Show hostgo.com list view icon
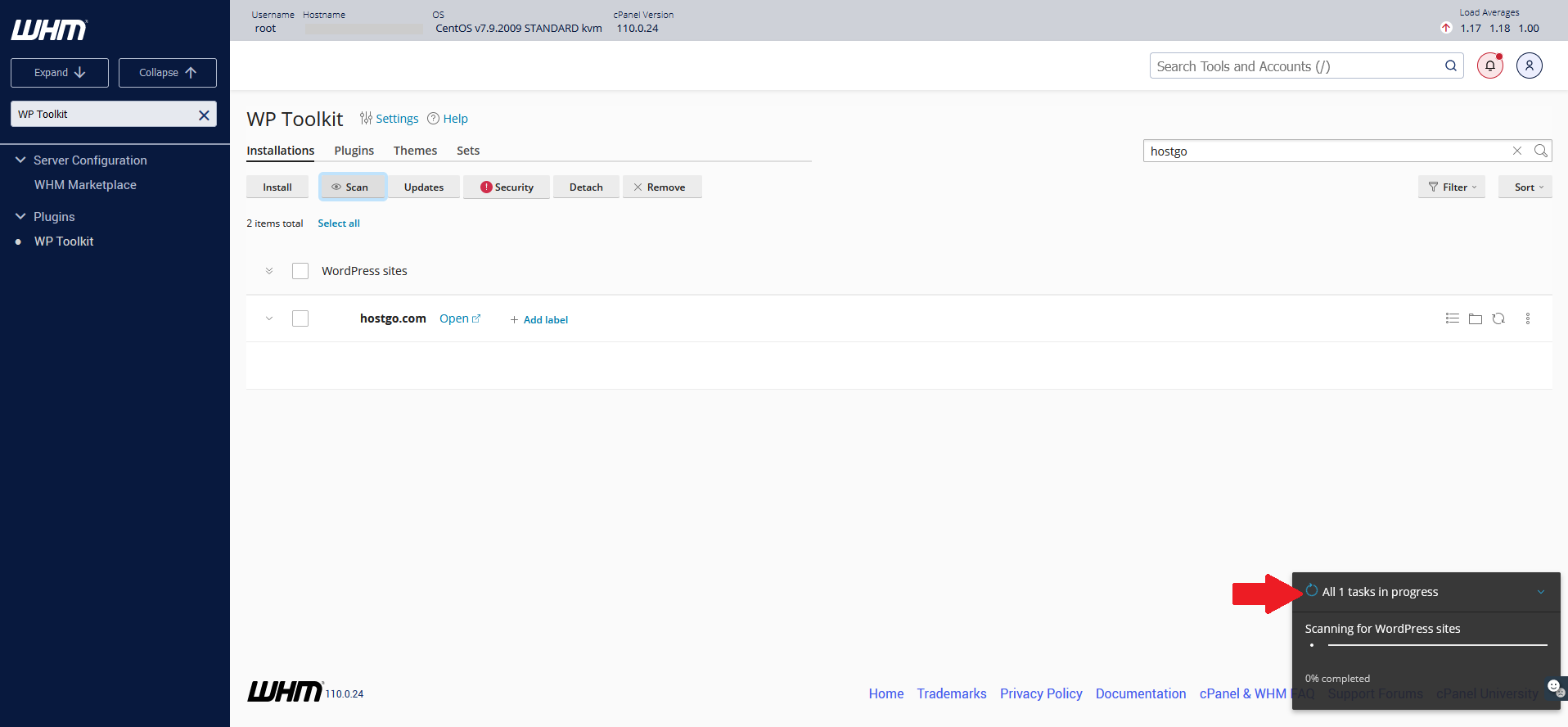Viewport: 1568px width, 727px height. (1453, 318)
